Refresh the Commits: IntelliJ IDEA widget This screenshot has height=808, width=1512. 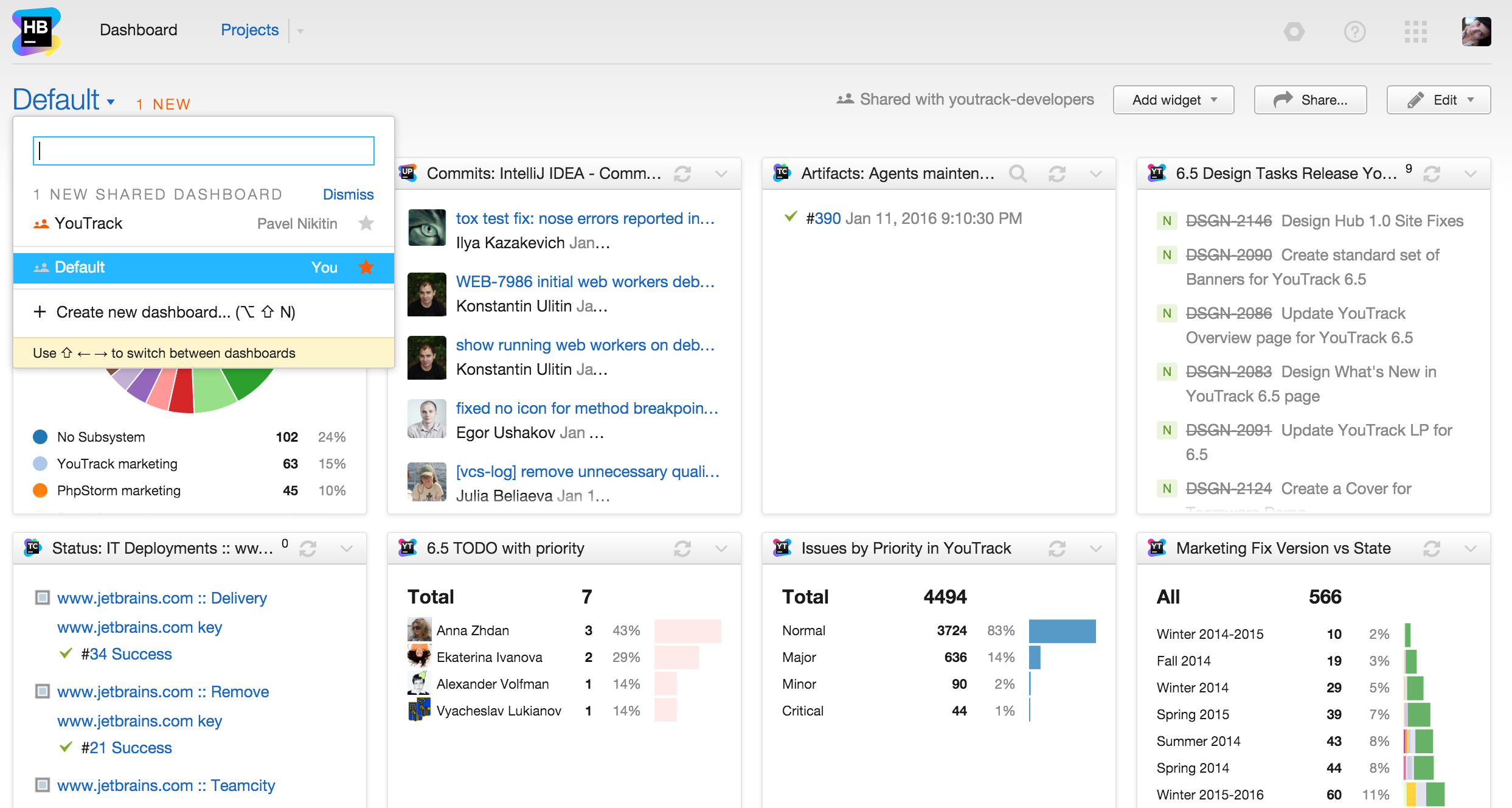[x=682, y=174]
